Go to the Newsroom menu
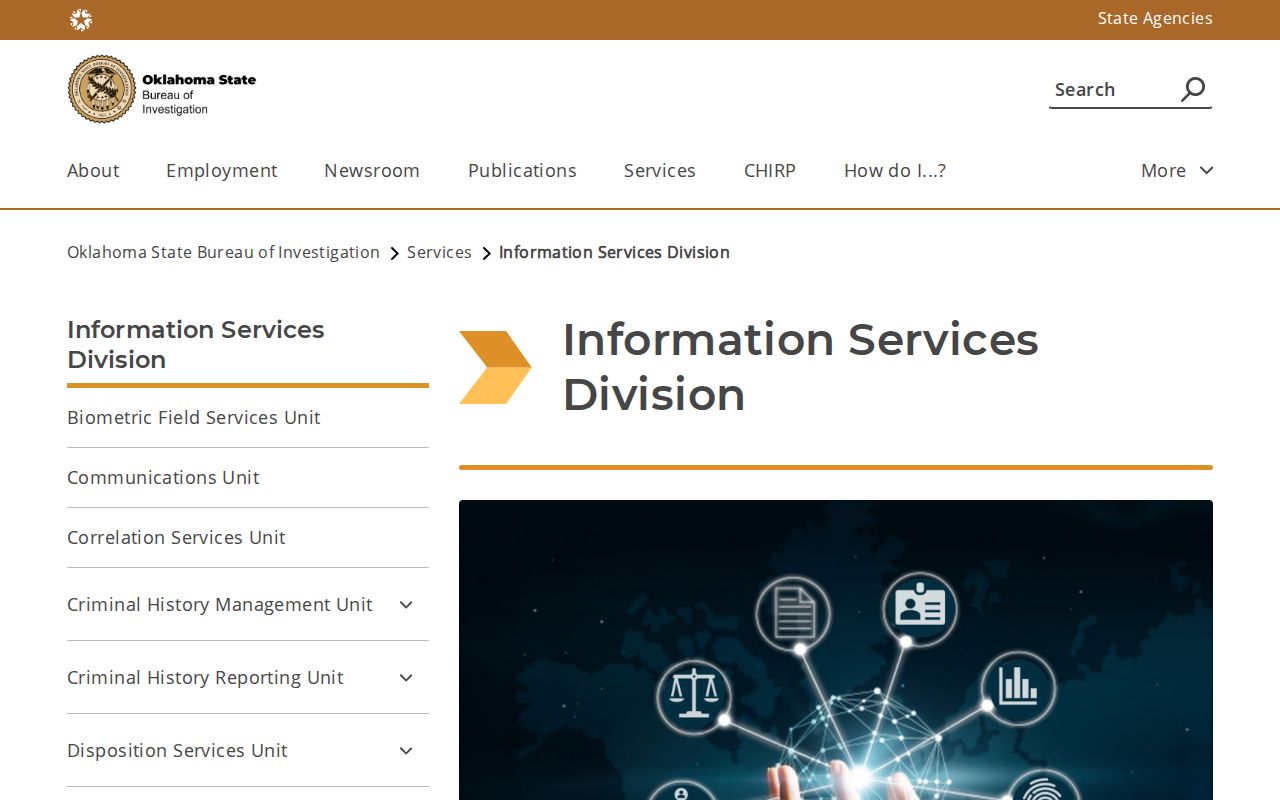The width and height of the screenshot is (1280, 800). [x=372, y=170]
